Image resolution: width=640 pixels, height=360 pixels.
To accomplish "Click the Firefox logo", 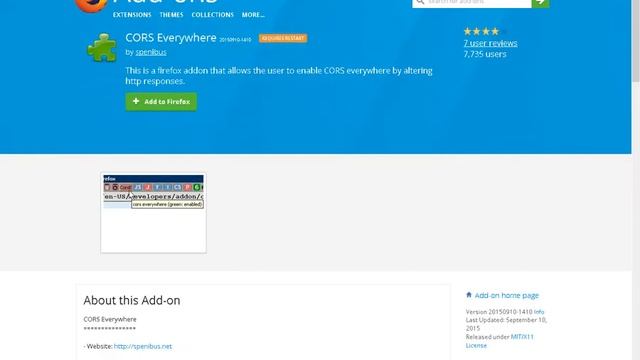I will 91,5.
